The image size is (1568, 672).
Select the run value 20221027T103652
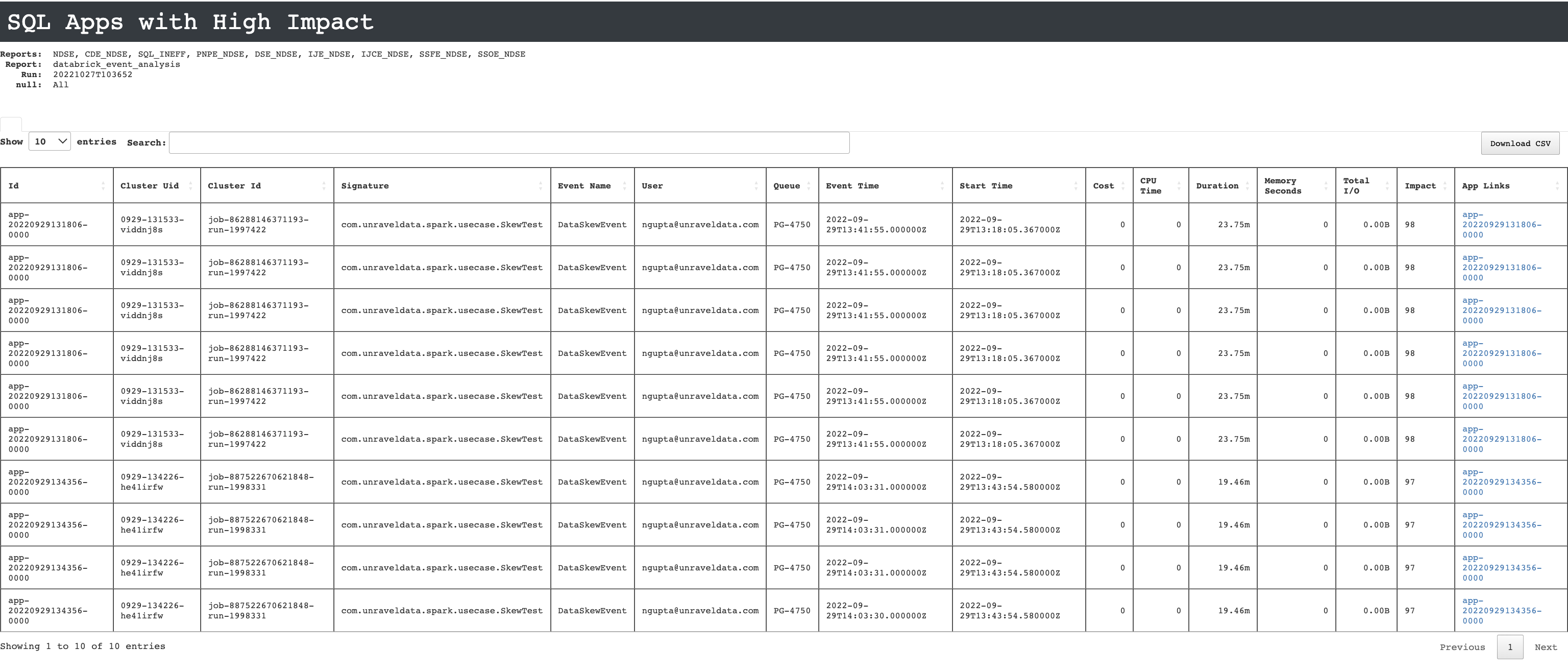click(92, 74)
